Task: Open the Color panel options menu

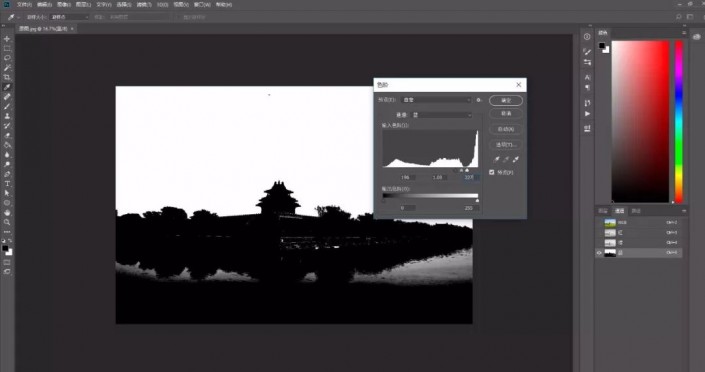Action: coord(684,33)
